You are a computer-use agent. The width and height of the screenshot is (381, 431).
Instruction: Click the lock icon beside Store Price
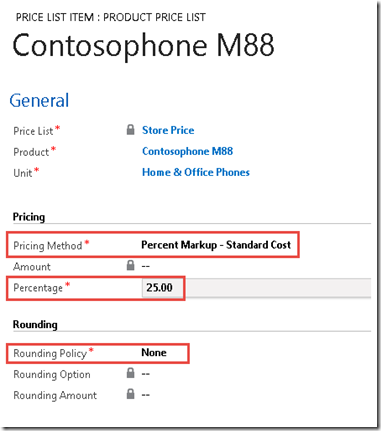(131, 130)
